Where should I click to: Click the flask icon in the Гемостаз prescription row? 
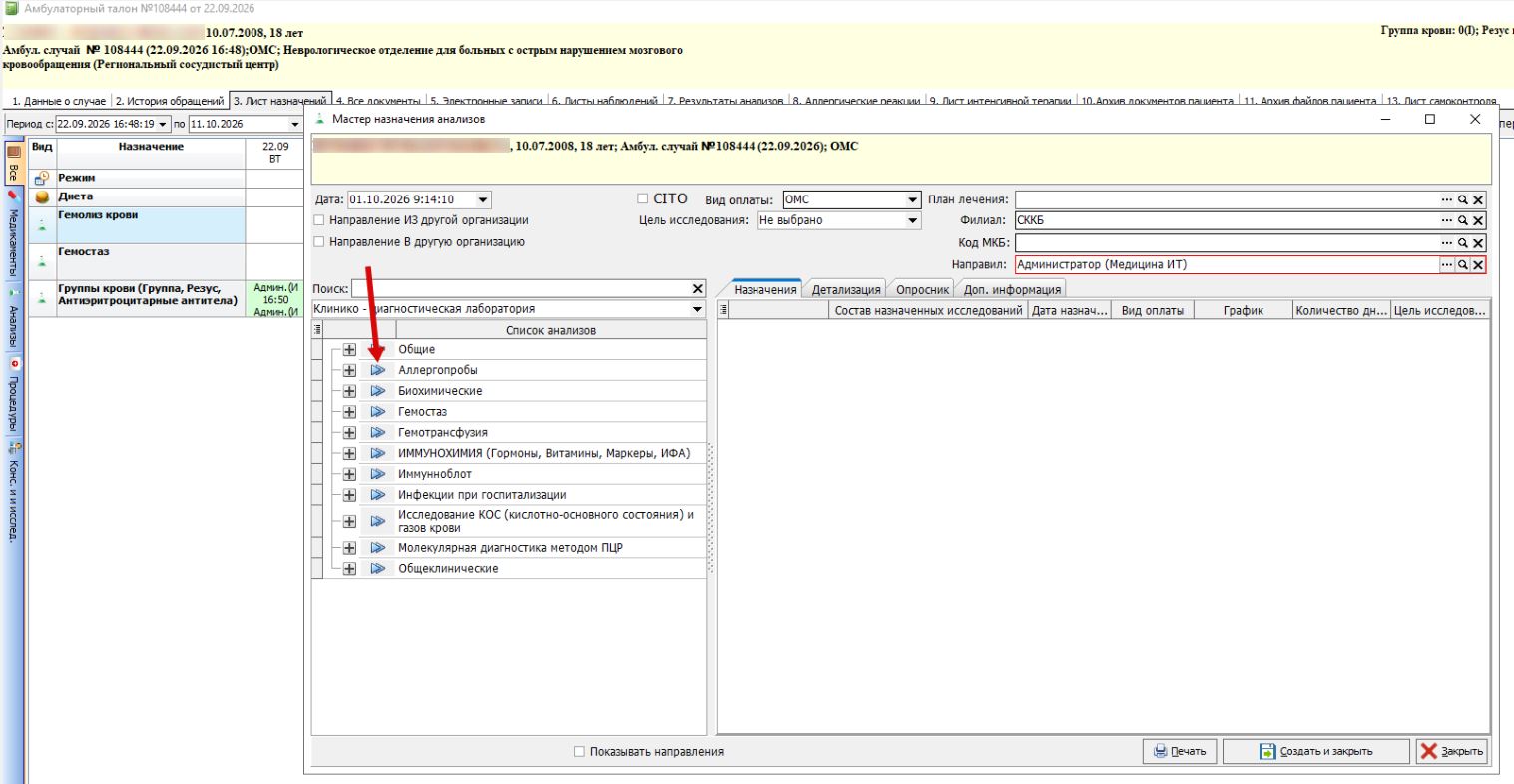click(x=42, y=262)
